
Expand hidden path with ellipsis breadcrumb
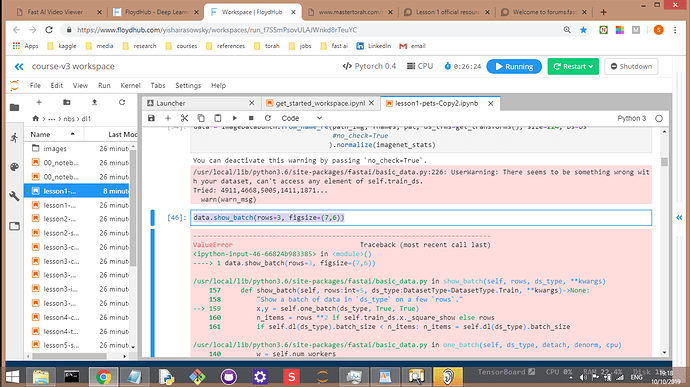(x=52, y=119)
